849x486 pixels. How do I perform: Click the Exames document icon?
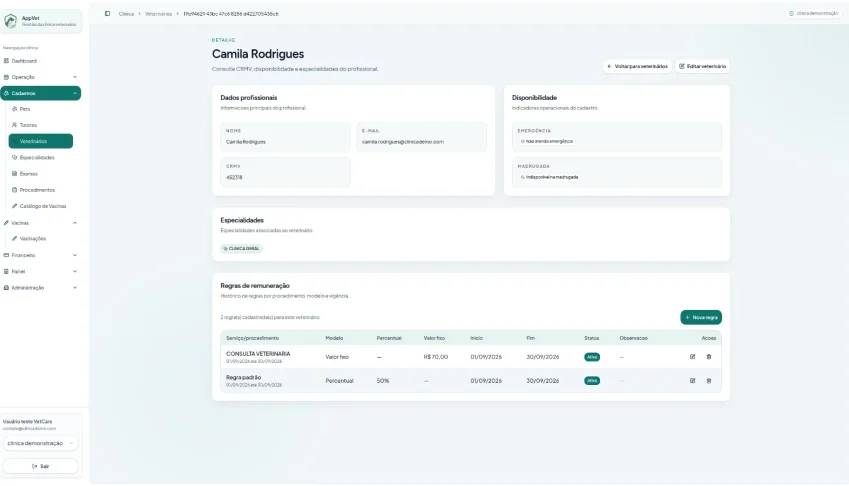(x=15, y=174)
